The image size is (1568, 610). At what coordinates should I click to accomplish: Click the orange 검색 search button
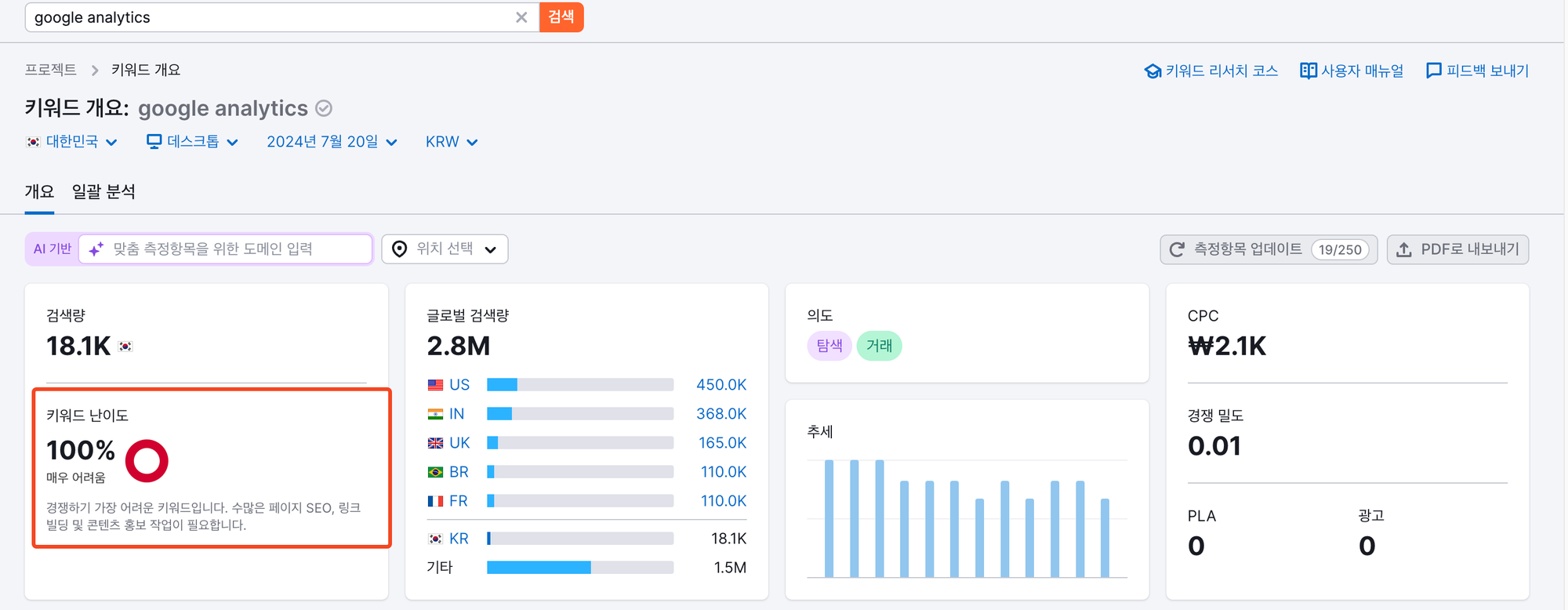(x=561, y=17)
